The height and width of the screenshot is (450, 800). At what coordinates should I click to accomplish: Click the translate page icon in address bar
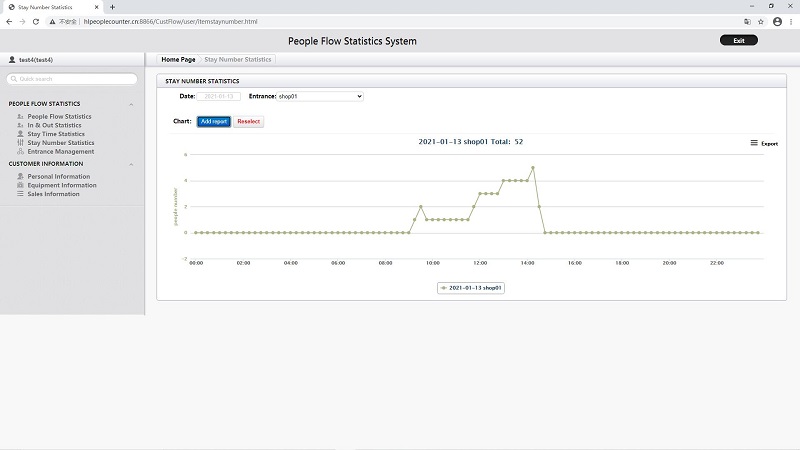[x=747, y=21]
